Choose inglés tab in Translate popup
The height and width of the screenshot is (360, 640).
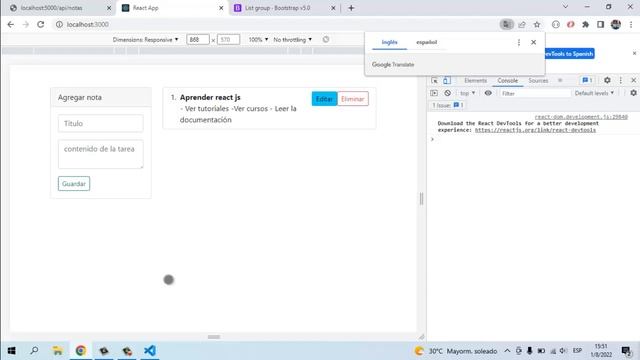(x=389, y=42)
